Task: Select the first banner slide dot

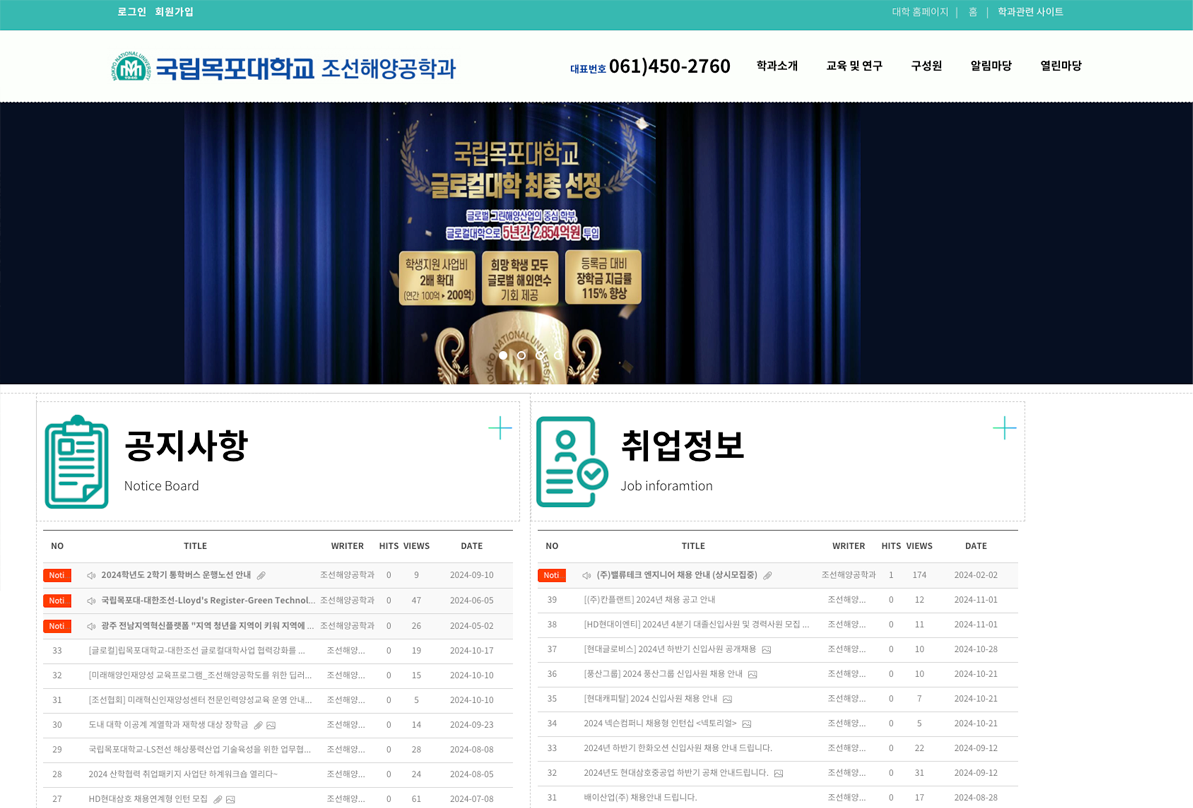Action: [503, 355]
